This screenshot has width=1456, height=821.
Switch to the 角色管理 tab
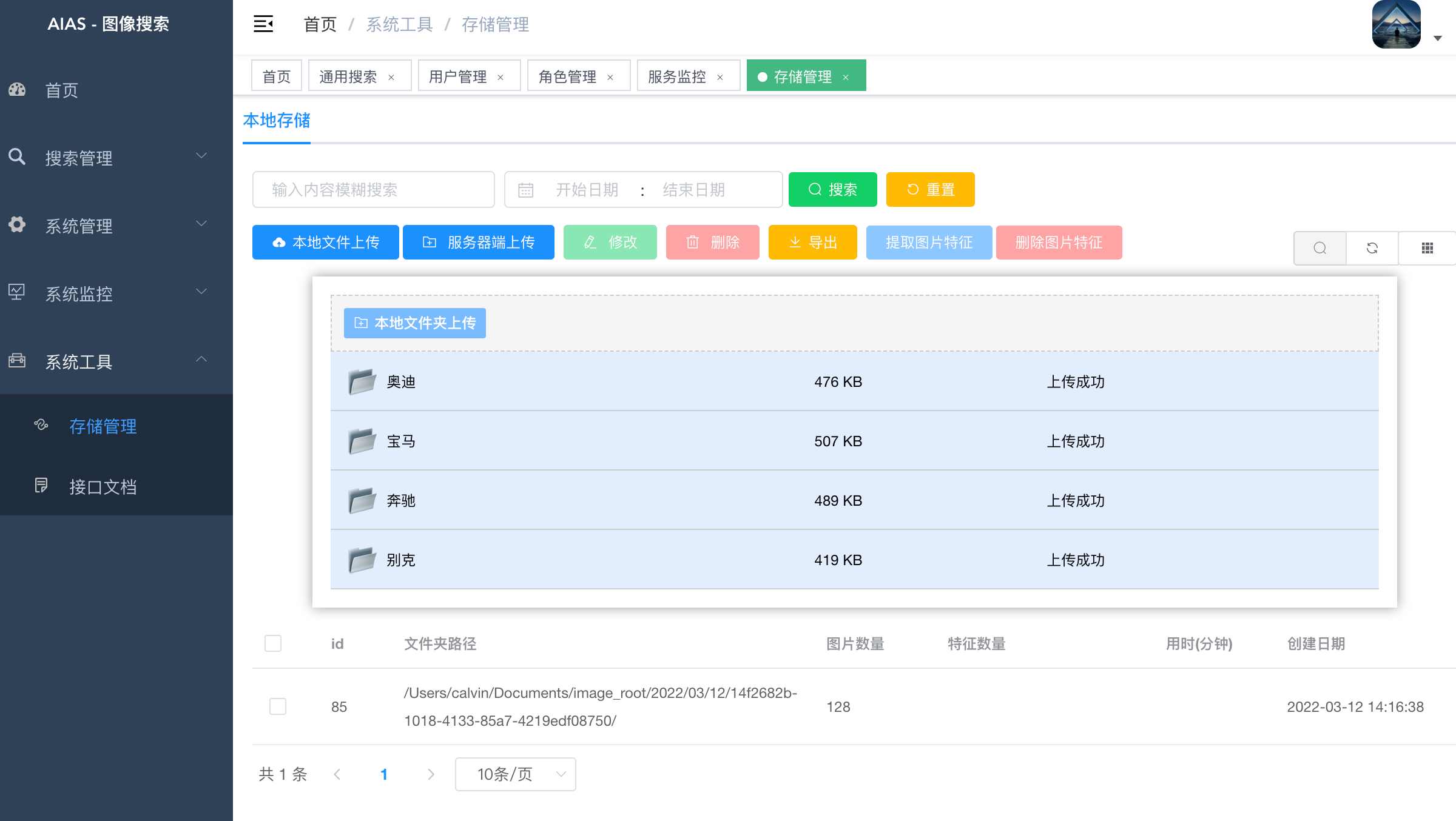pos(567,76)
